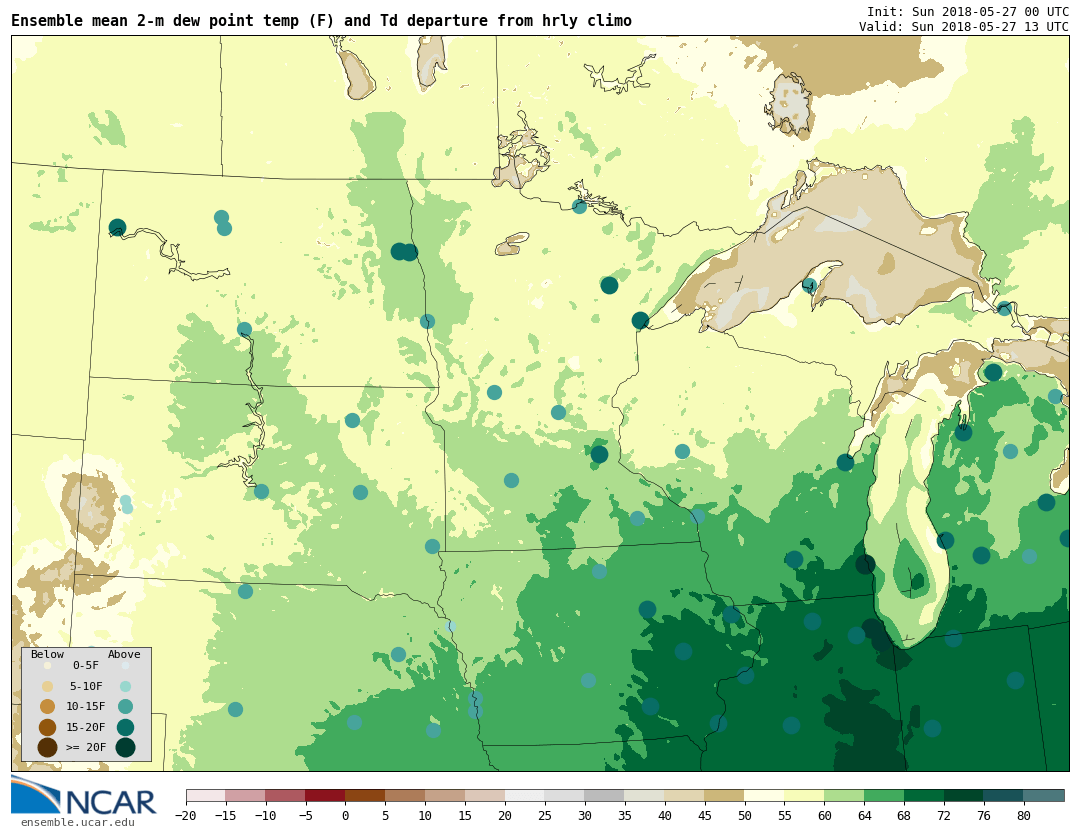Screen dimensions: 1080x834
Task: Pick the gray swatch between 30 and 35
Action: point(605,796)
